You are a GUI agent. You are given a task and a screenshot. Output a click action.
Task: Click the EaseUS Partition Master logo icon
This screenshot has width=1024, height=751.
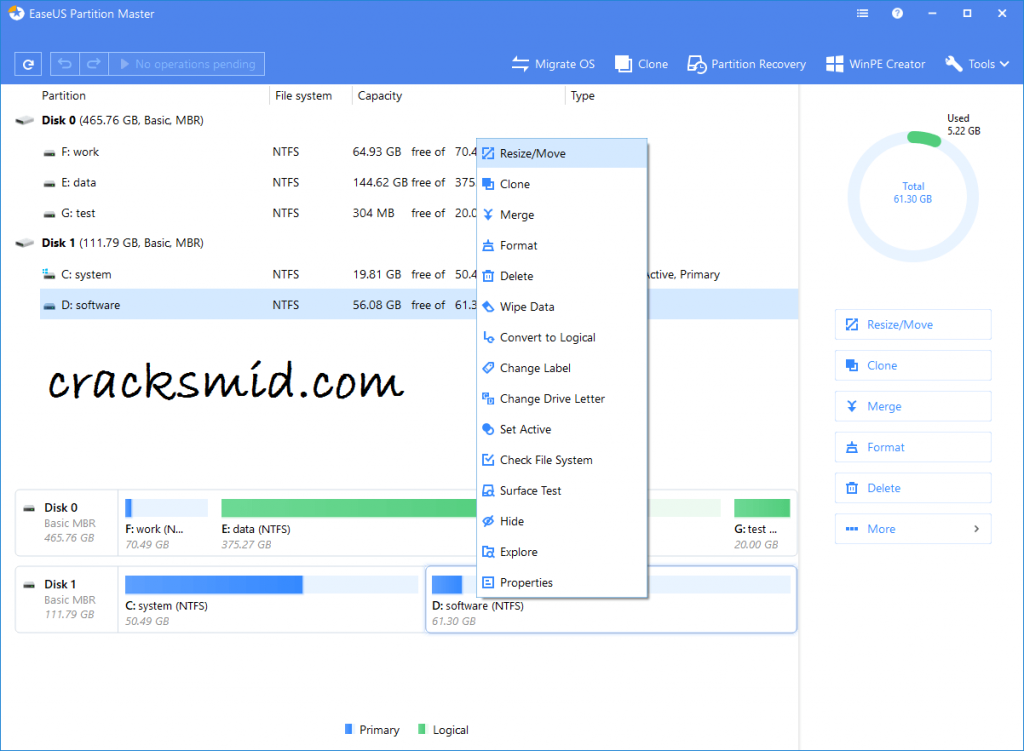tap(16, 13)
